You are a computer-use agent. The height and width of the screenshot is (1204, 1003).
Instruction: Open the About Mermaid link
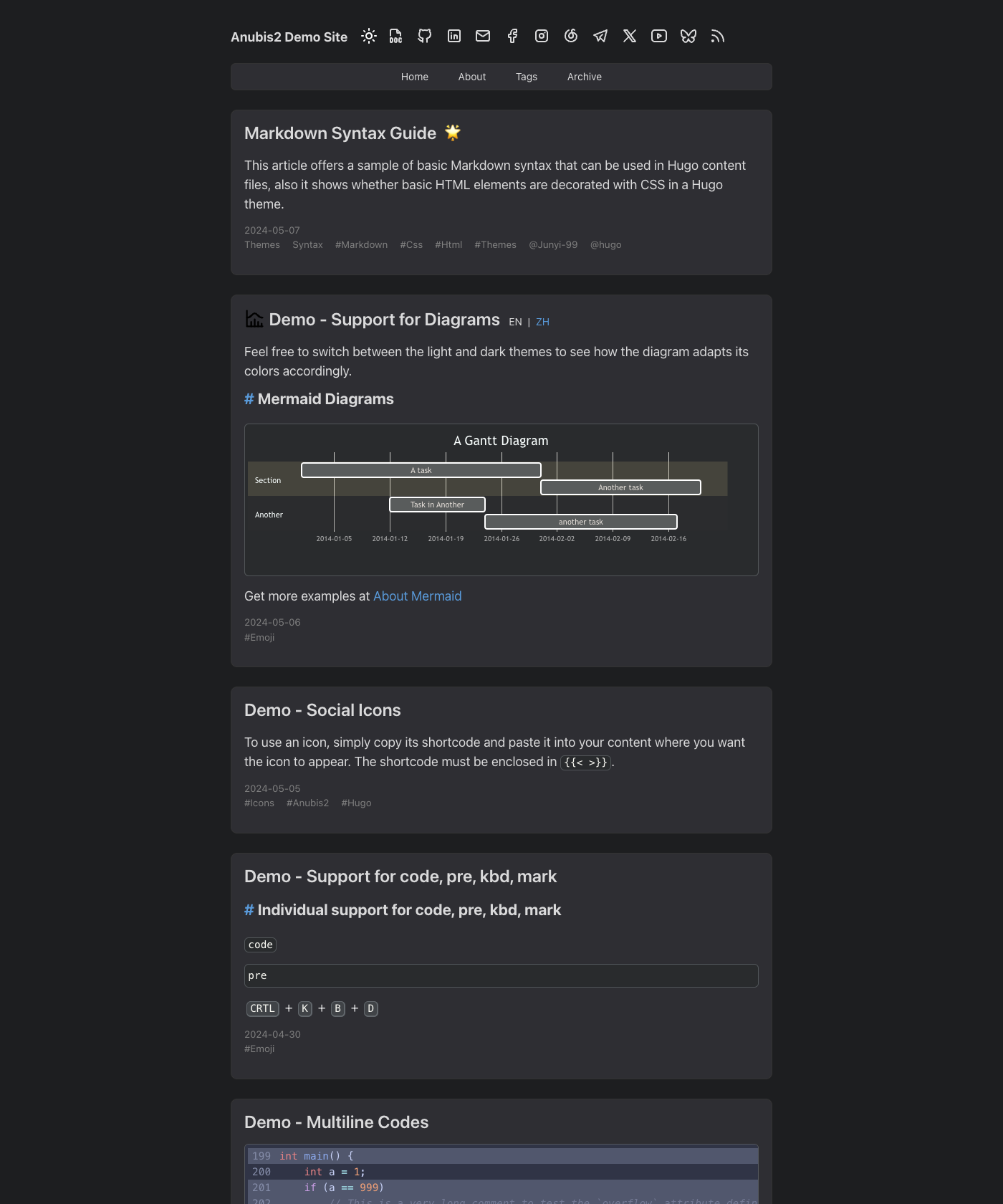pos(417,596)
